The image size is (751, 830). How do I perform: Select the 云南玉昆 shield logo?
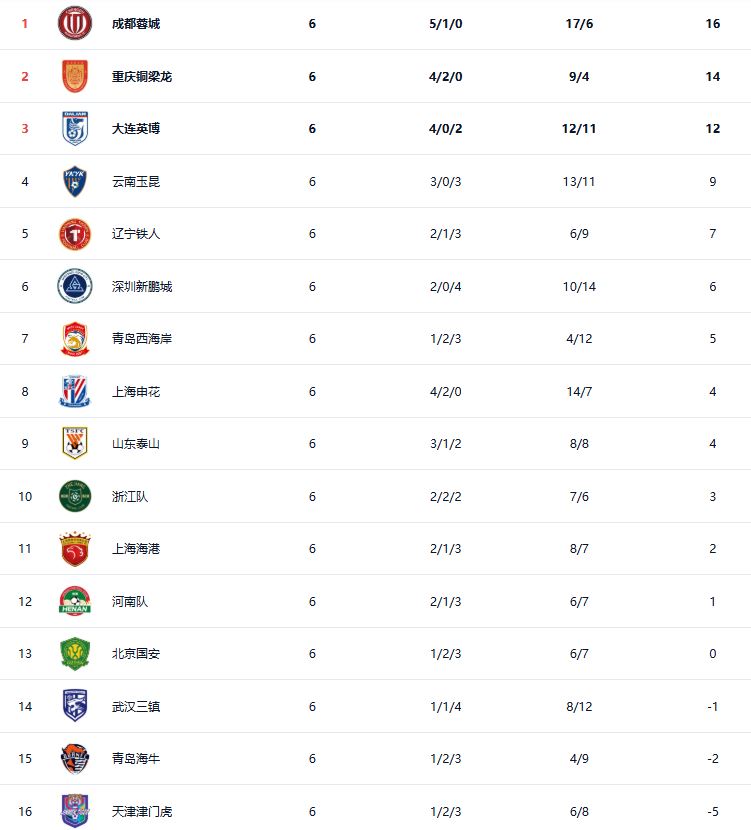coord(75,181)
